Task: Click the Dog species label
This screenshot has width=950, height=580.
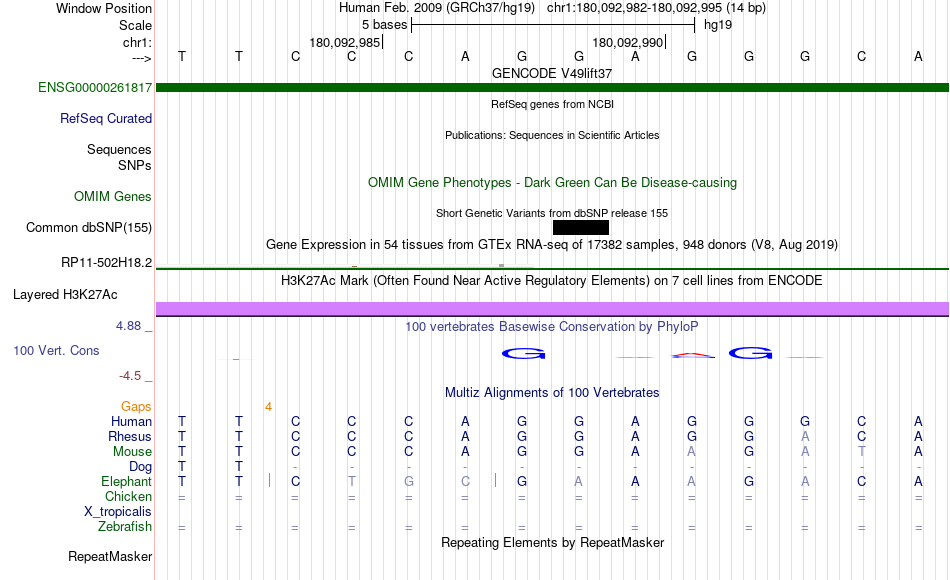Action: 141,467
